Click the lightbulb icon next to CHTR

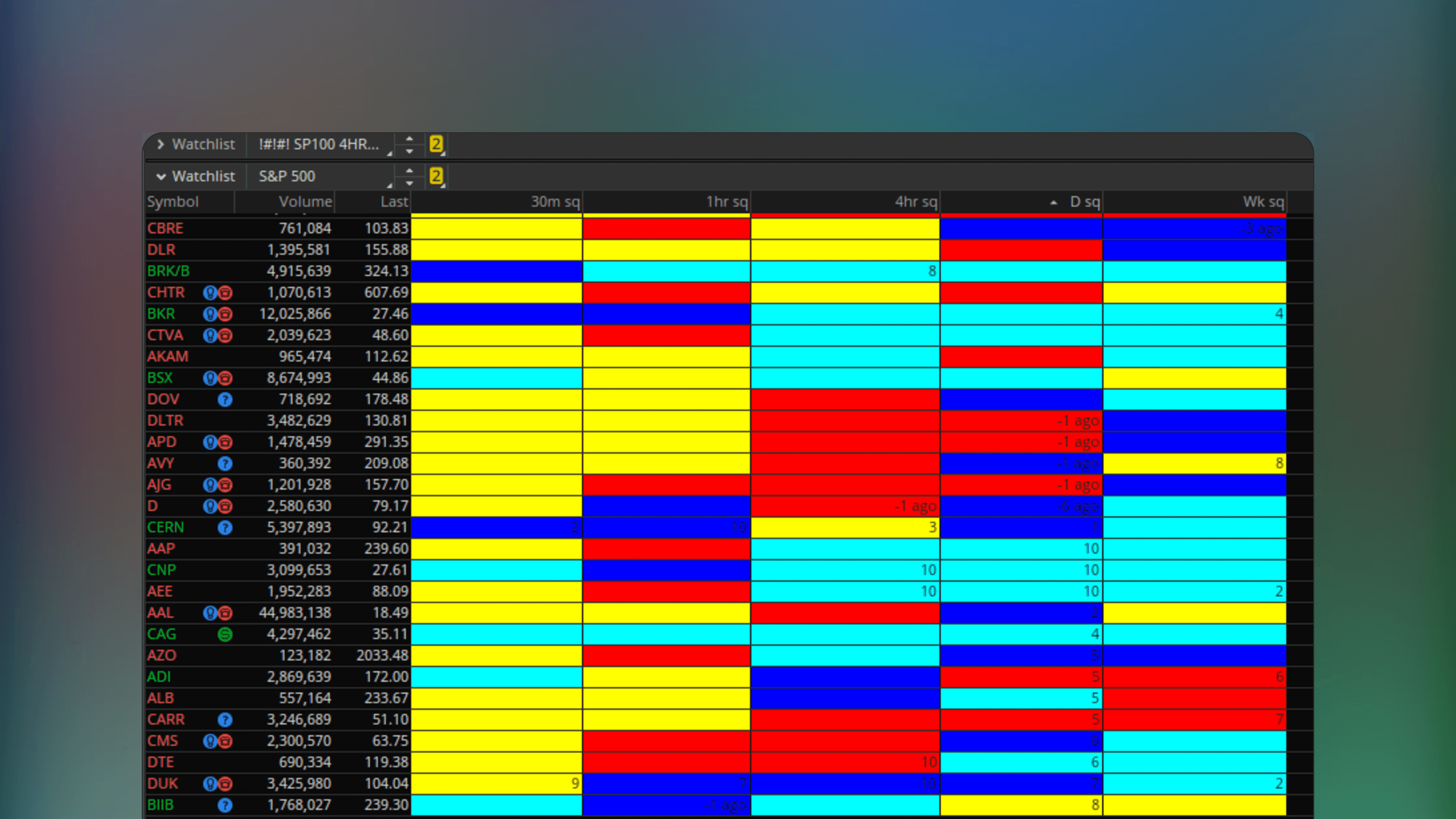[x=211, y=293]
